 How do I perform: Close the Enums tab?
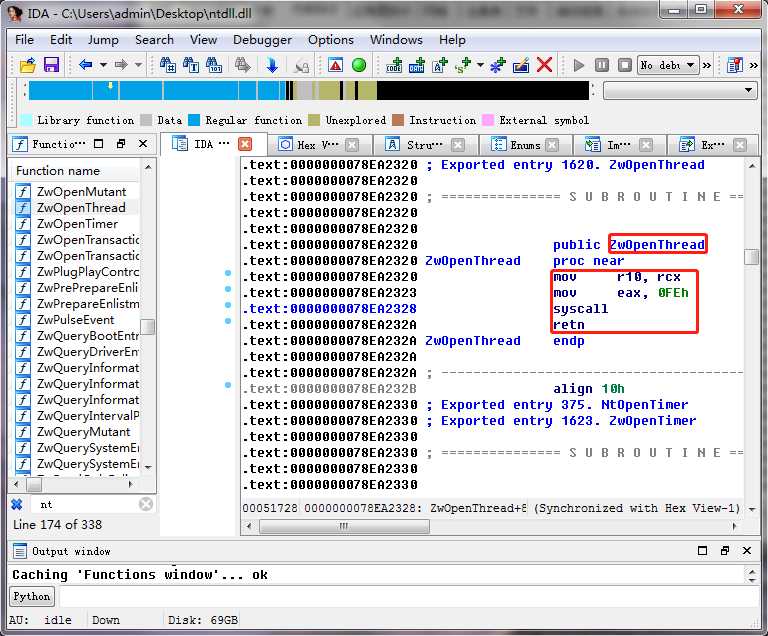point(552,145)
